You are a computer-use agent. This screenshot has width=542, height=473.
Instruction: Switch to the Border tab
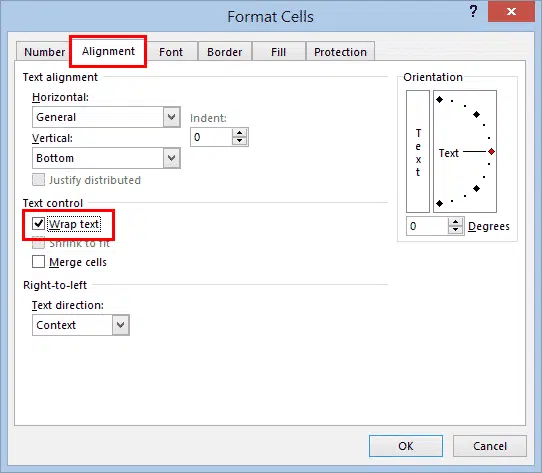pyautogui.click(x=225, y=52)
